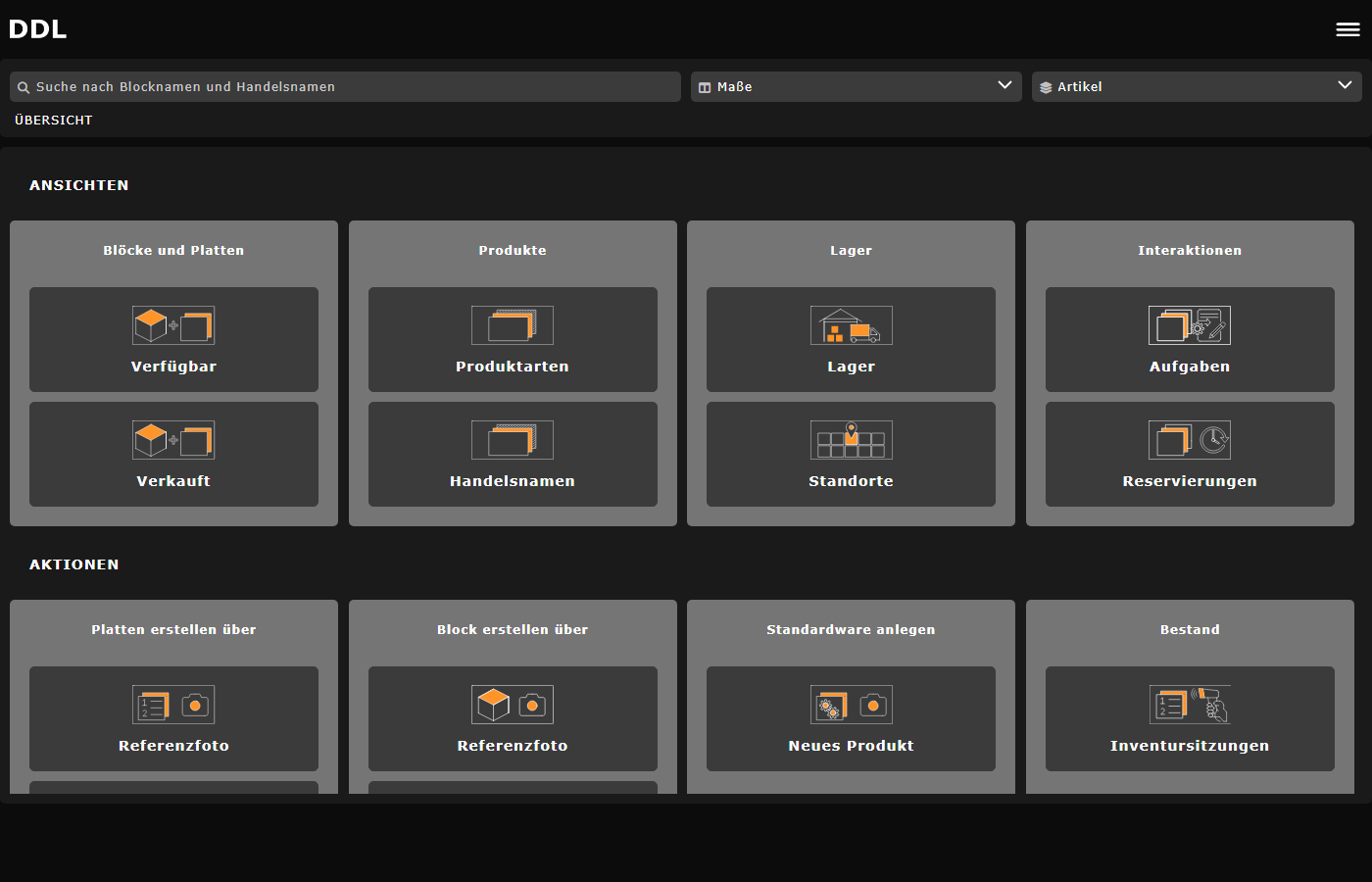Image resolution: width=1372 pixels, height=882 pixels.
Task: Expand the chevron on the Artikel selector
Action: tap(1346, 86)
